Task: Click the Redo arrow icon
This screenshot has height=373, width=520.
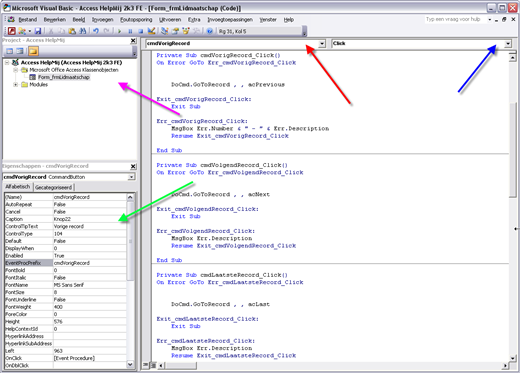Action: 106,31
